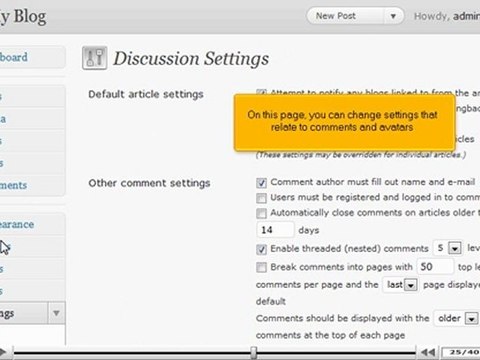Click the Discussion Settings page heading
This screenshot has width=480, height=360.
click(x=191, y=59)
